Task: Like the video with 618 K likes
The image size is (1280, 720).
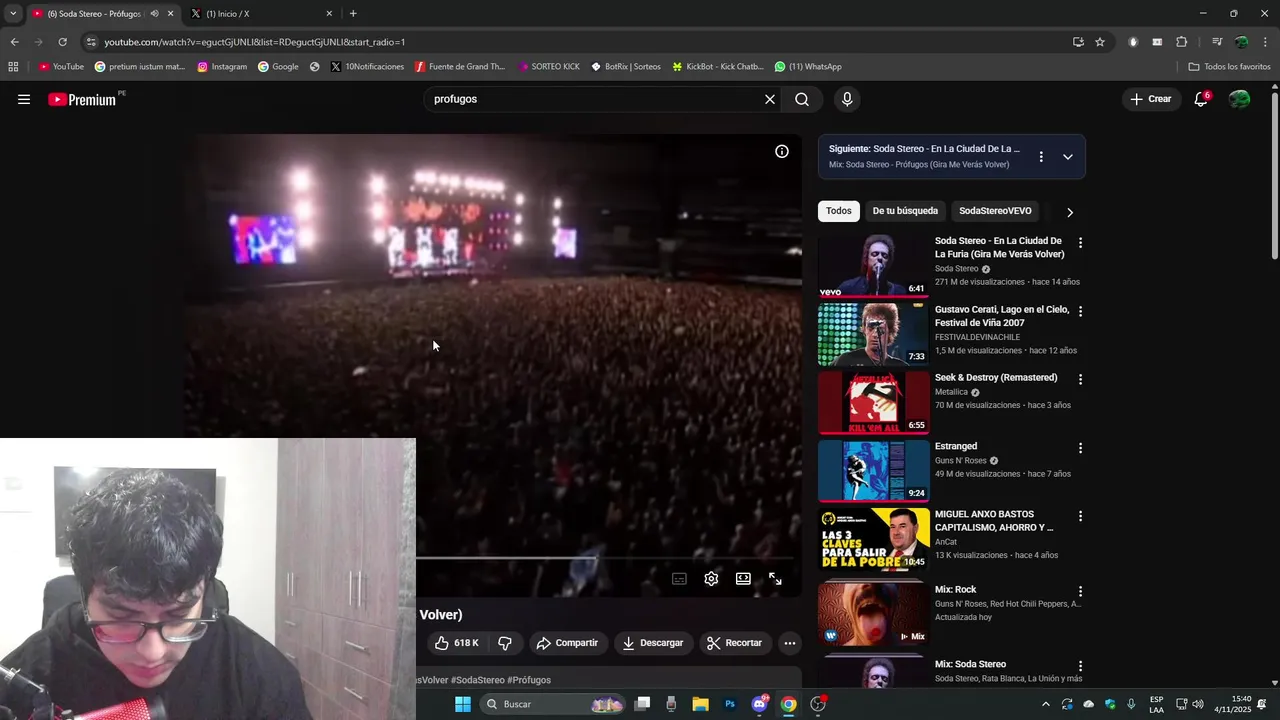Action: tap(457, 643)
